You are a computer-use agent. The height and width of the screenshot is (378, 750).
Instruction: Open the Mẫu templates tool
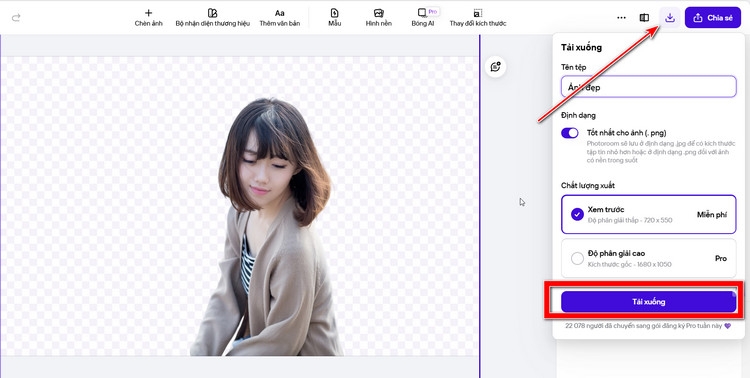pos(334,18)
